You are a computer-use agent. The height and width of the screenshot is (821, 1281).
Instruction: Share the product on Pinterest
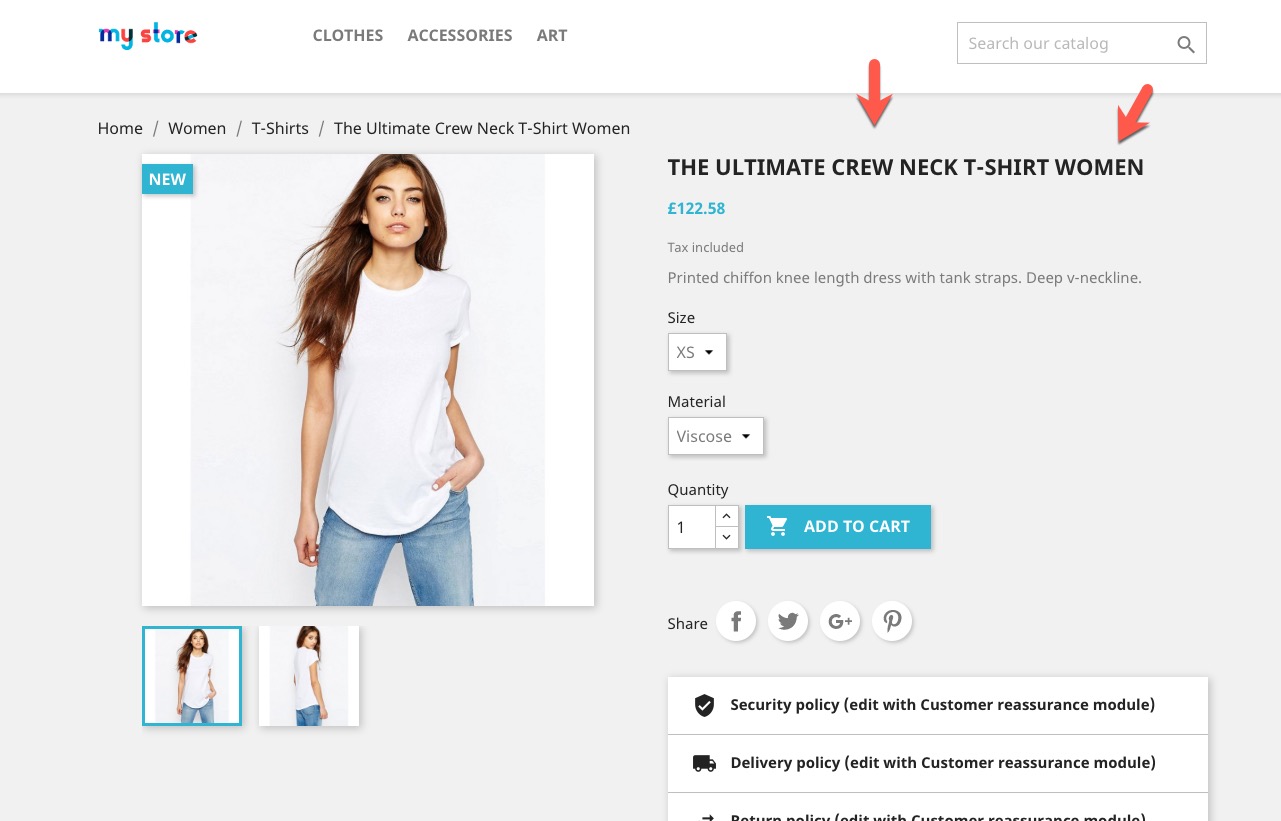pyautogui.click(x=892, y=622)
